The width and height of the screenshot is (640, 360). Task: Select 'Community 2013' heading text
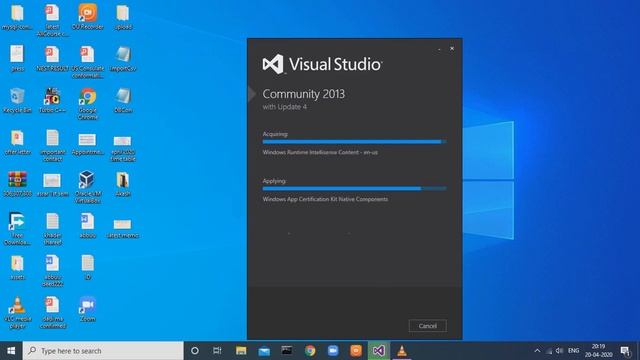(x=303, y=94)
